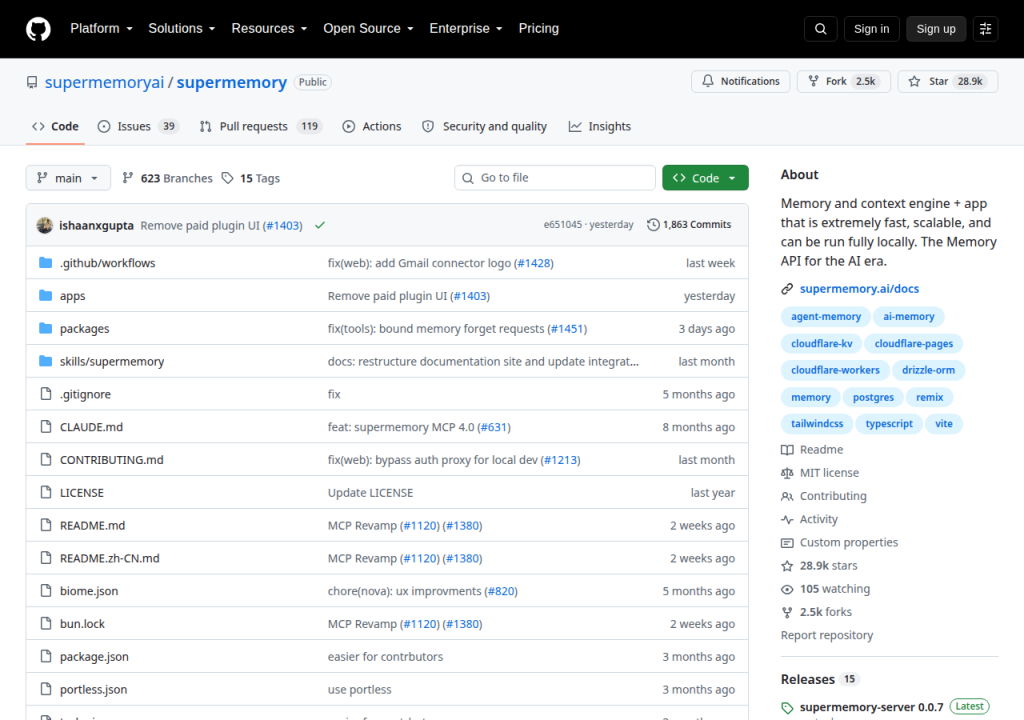Viewport: 1024px width, 720px height.
Task: Expand the Solutions menu
Action: click(x=182, y=29)
